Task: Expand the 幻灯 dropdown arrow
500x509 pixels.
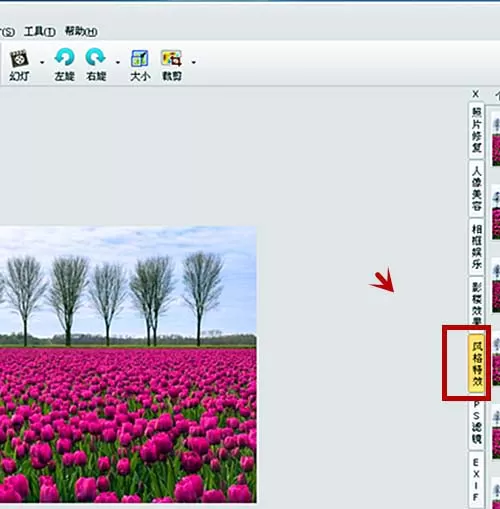Action: 42,62
